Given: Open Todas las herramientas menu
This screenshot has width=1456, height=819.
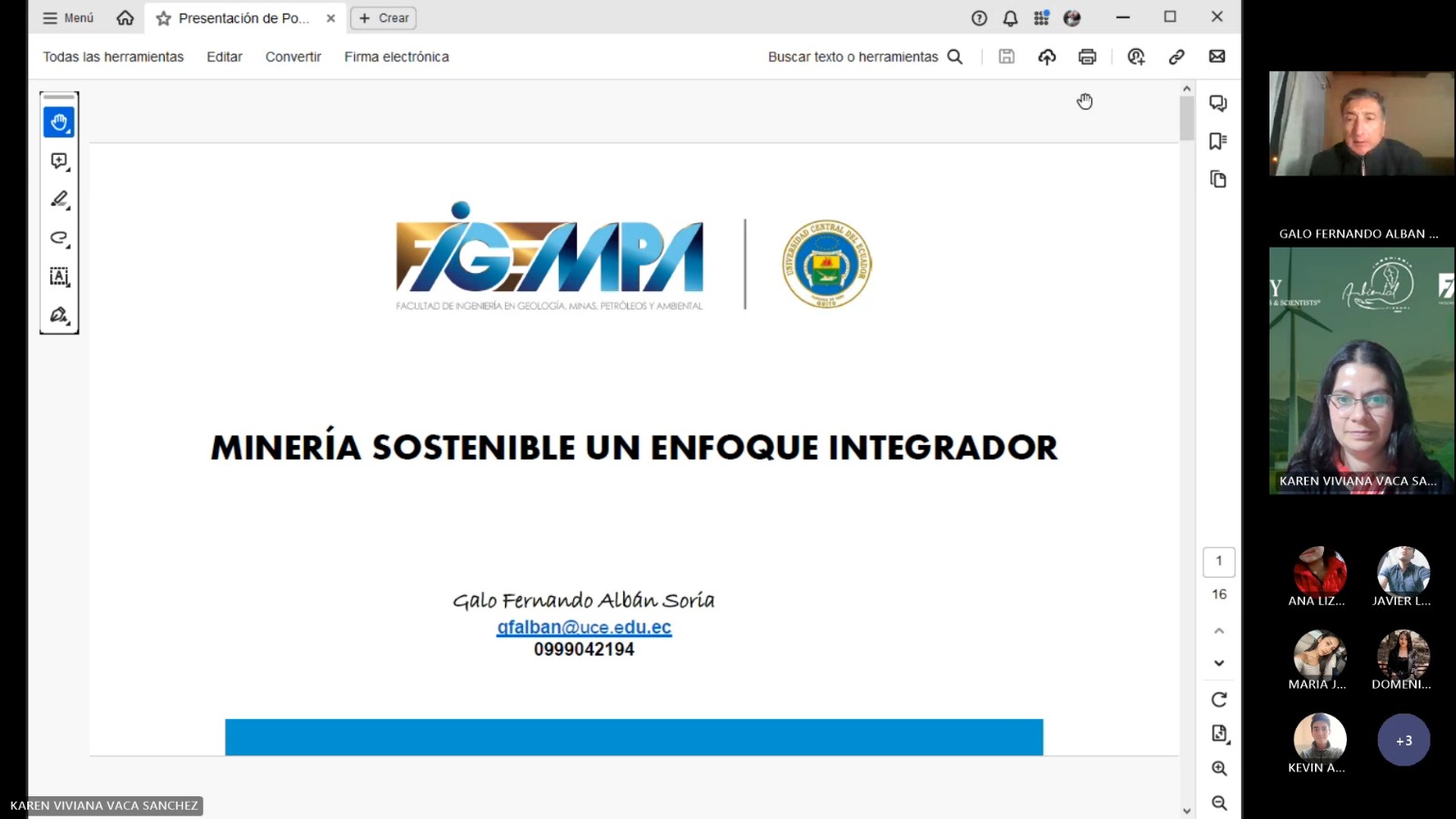Looking at the screenshot, I should coord(113,56).
